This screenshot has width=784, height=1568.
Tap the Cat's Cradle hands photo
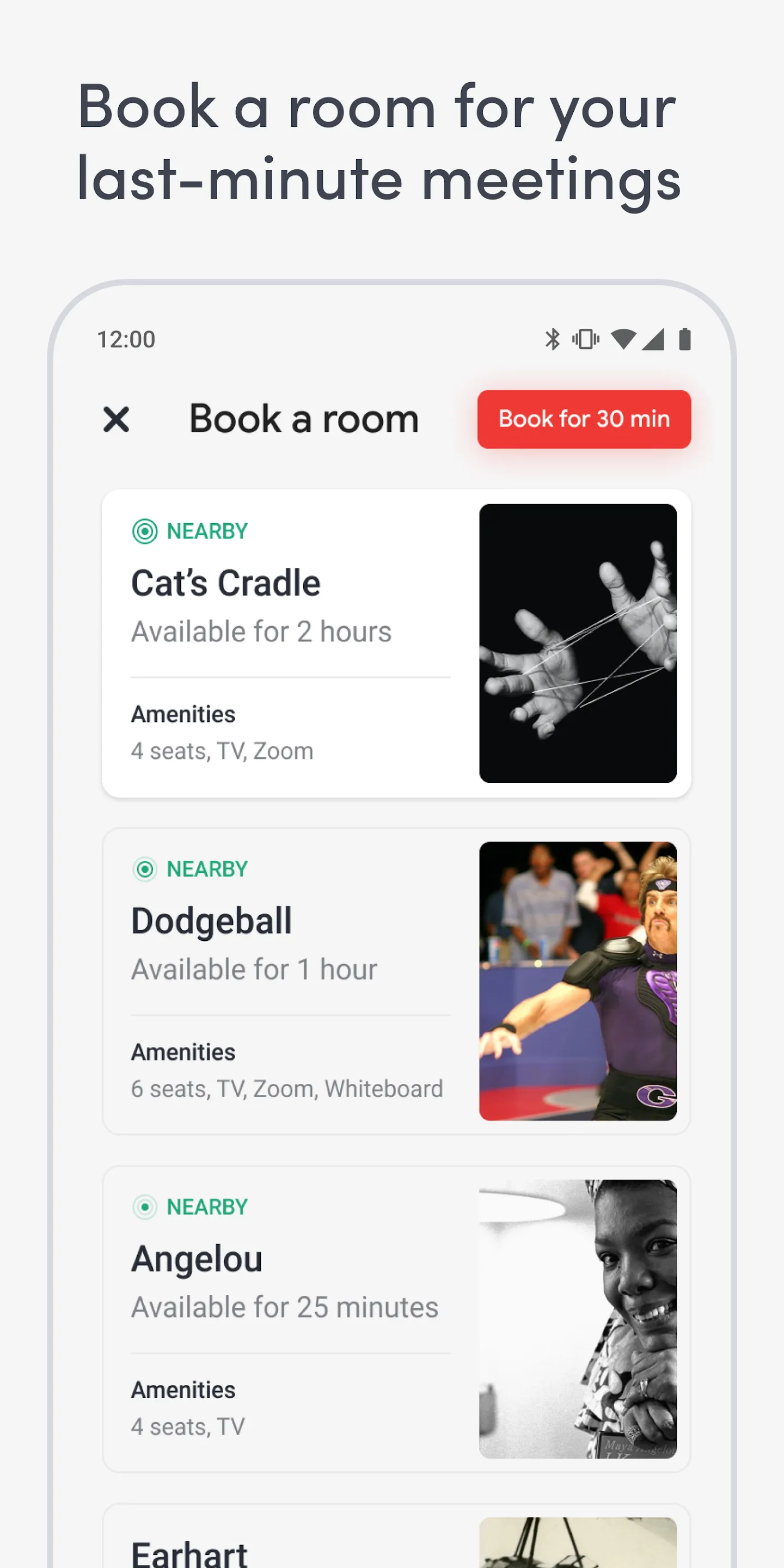click(x=578, y=644)
